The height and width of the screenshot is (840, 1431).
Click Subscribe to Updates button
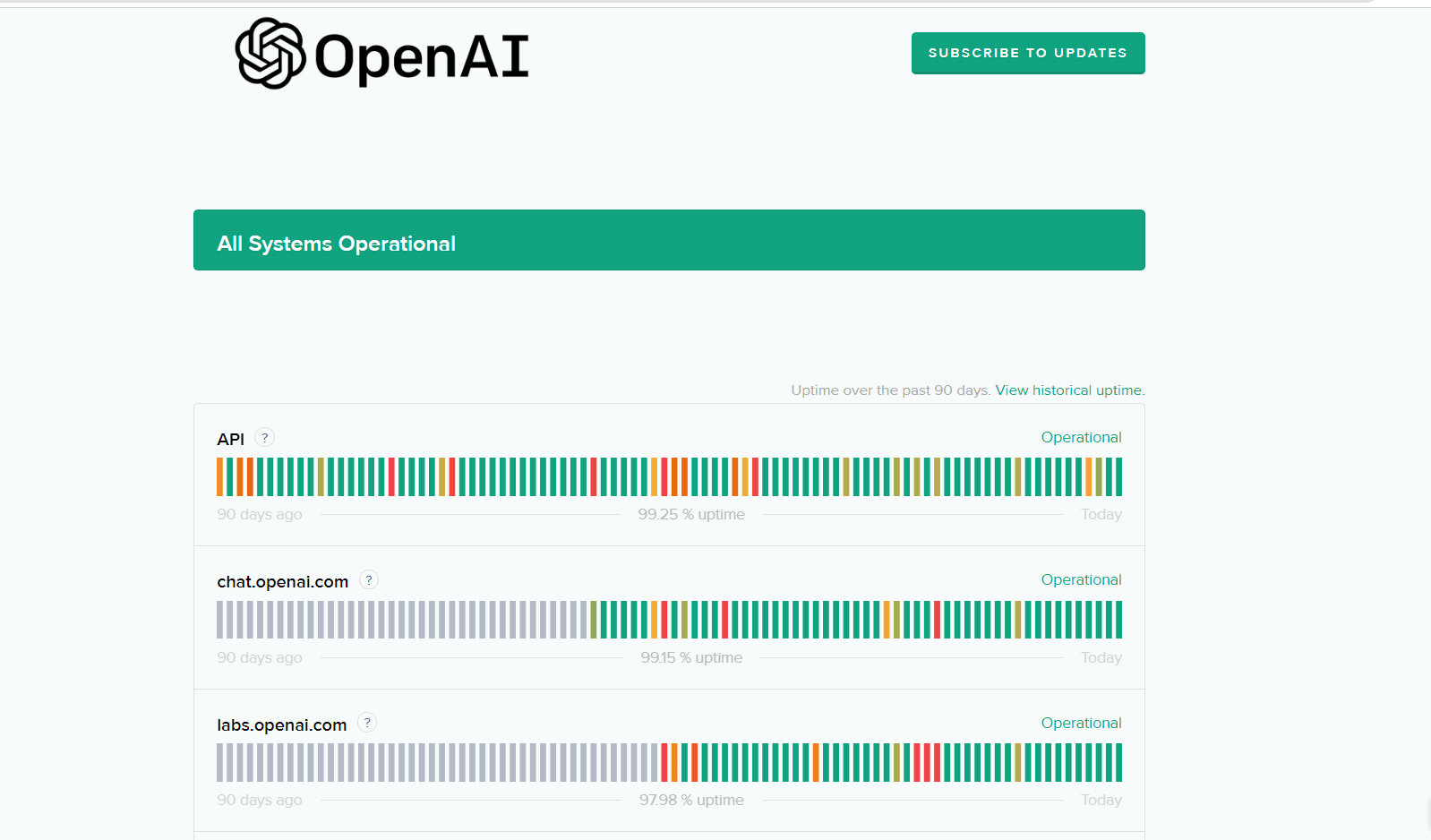click(1028, 53)
